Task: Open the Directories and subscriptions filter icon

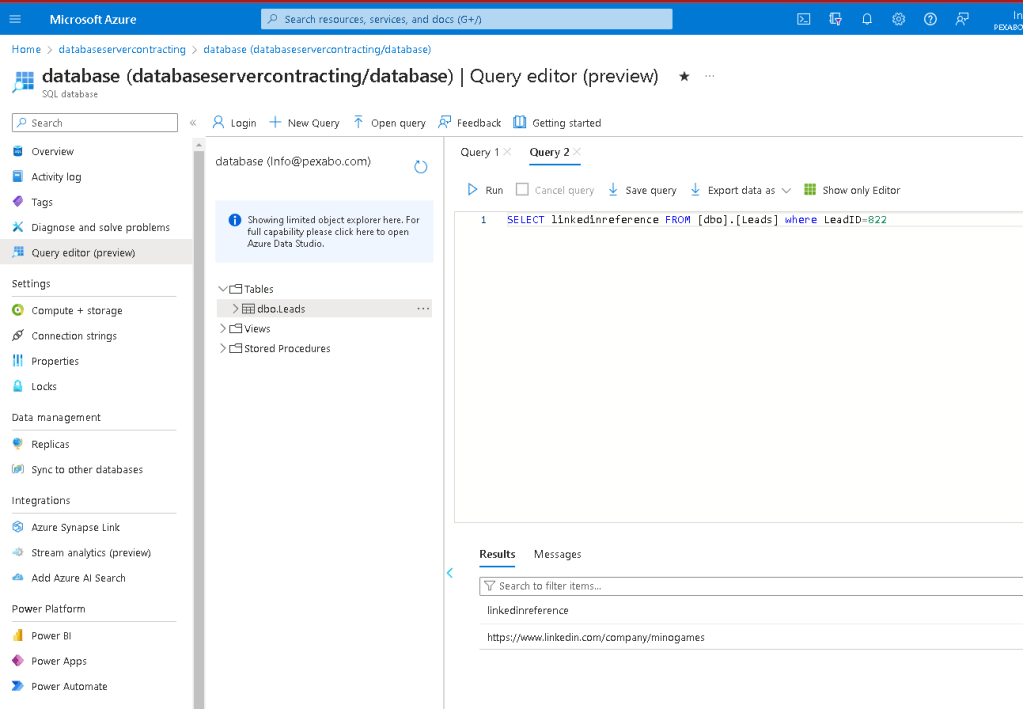Action: 835,19
